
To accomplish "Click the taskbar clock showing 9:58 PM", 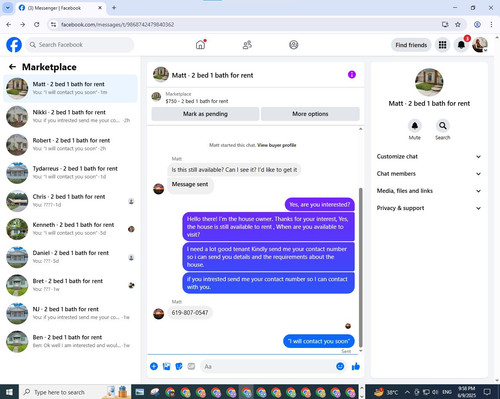I will pos(466,392).
